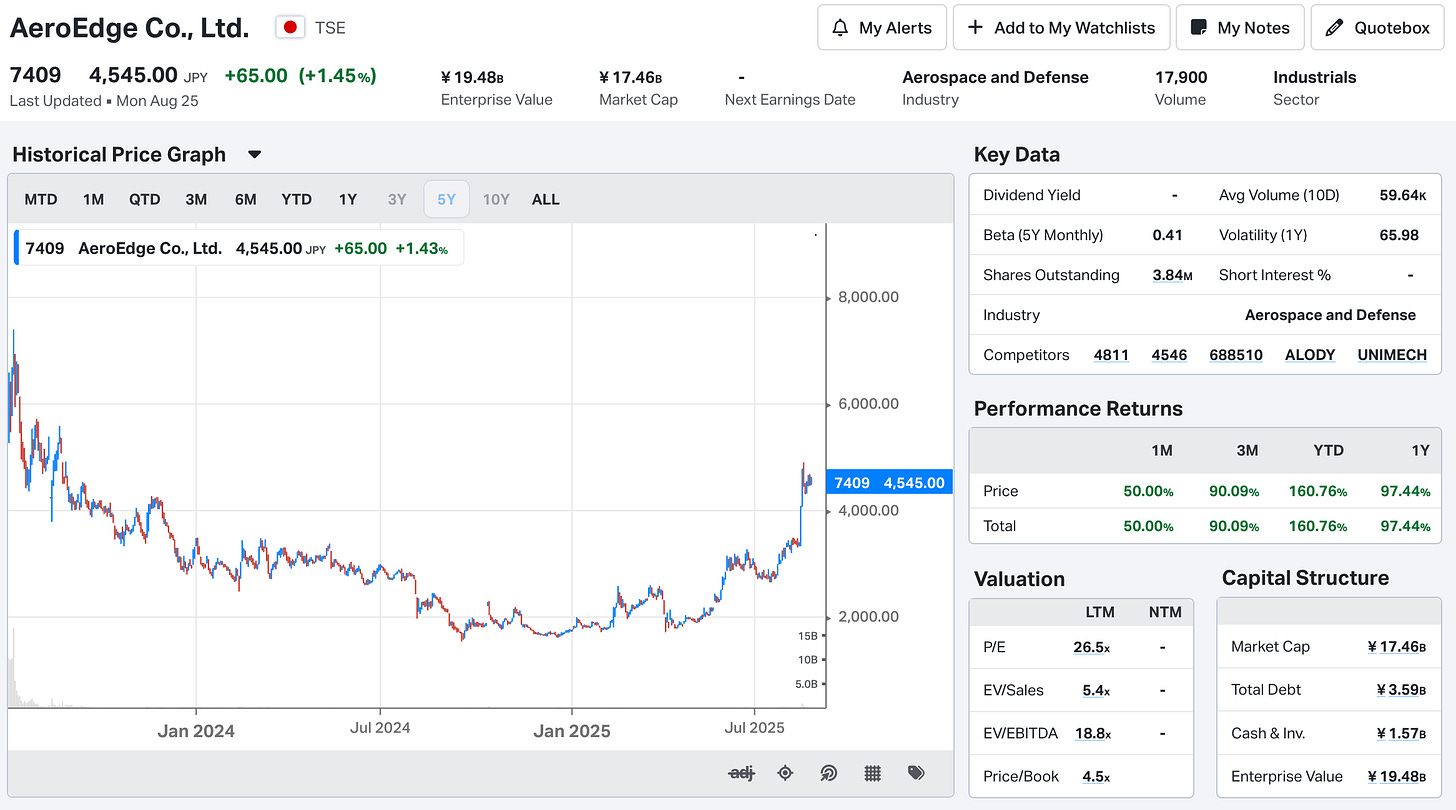Click the Enterprise Value ¥19.48B header figure

(472, 77)
